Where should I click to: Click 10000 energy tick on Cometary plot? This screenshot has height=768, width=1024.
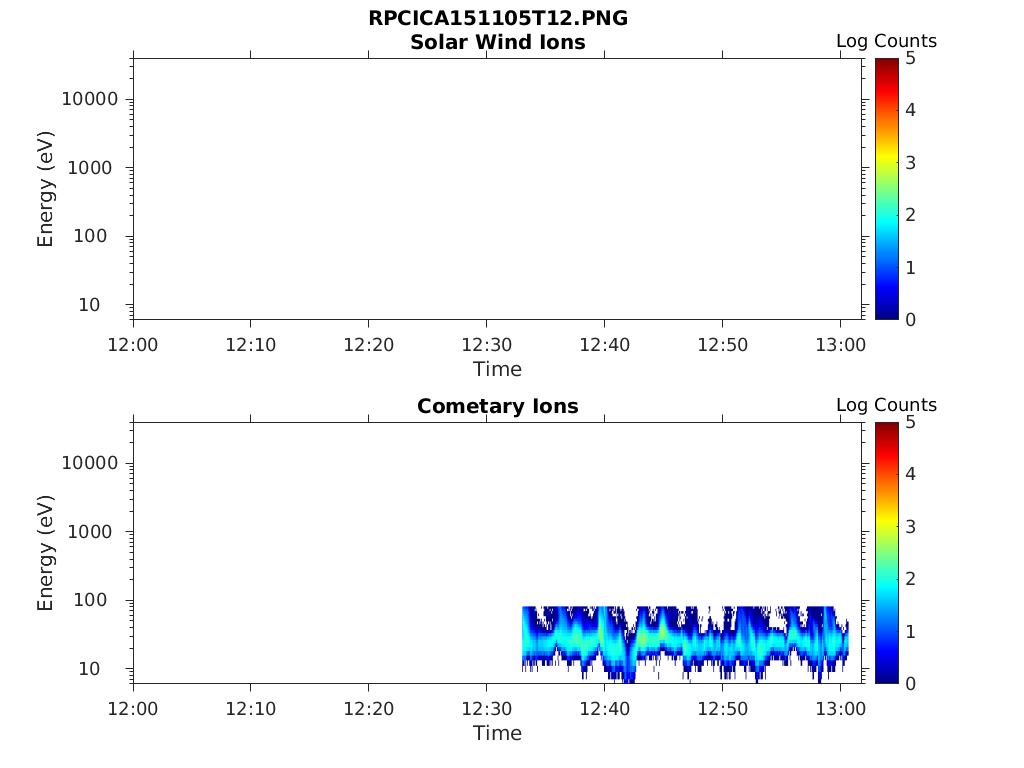tap(90, 463)
